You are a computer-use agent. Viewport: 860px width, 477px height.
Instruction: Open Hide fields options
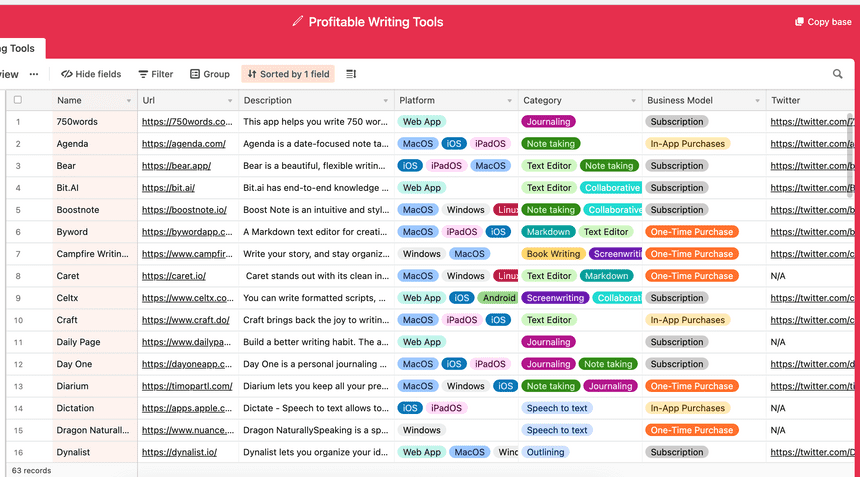[91, 74]
